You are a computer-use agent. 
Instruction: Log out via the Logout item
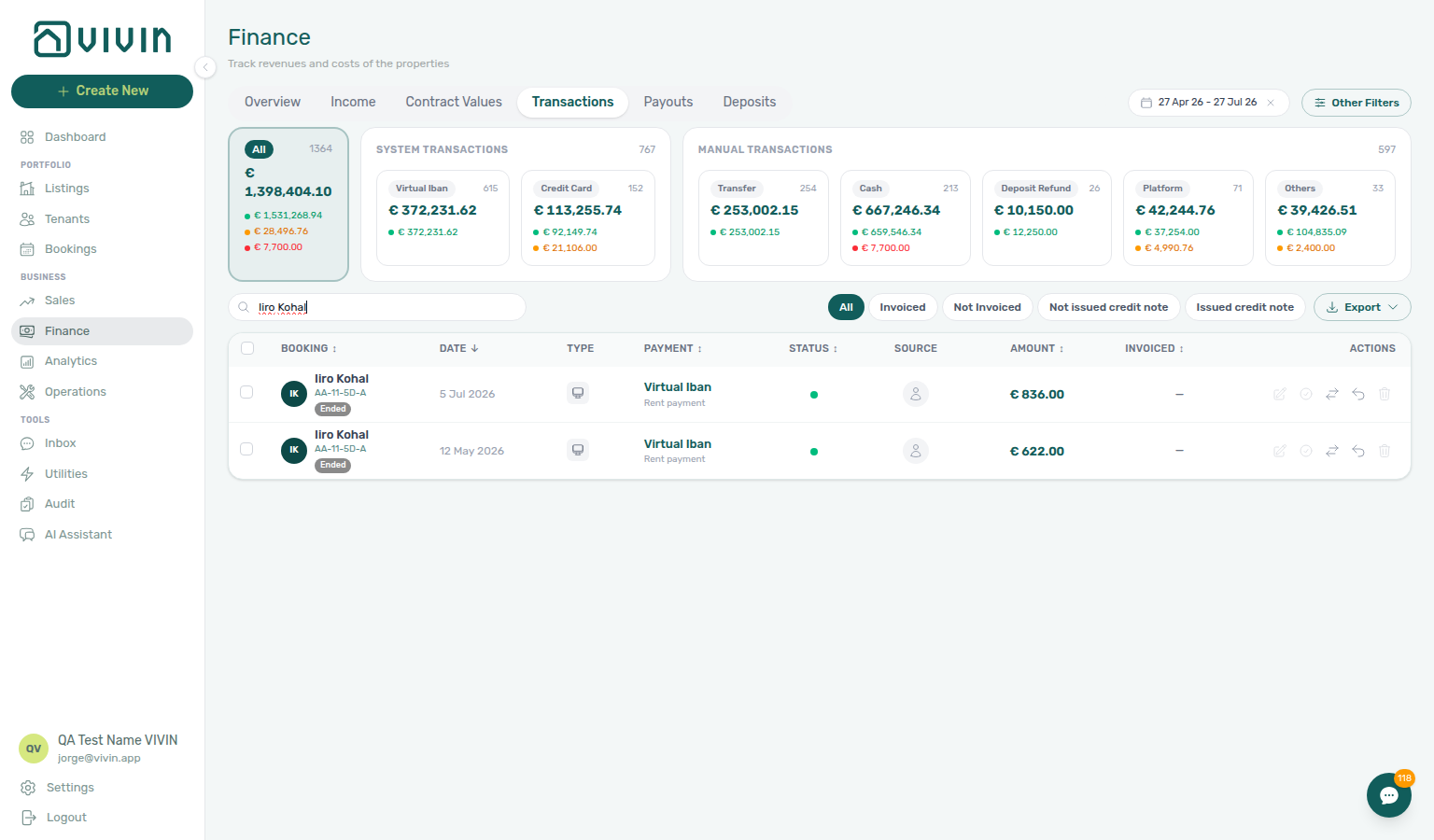[102, 818]
